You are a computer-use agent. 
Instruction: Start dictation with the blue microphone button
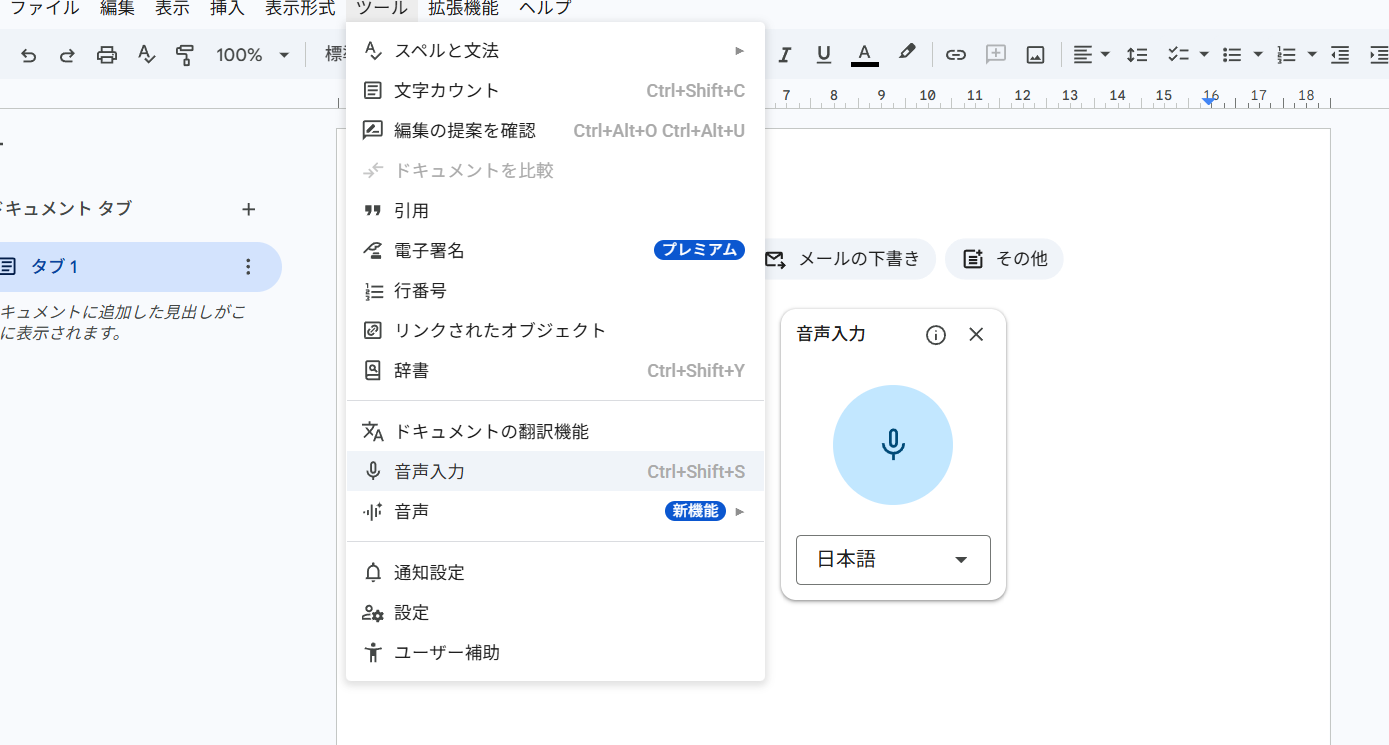tap(892, 445)
